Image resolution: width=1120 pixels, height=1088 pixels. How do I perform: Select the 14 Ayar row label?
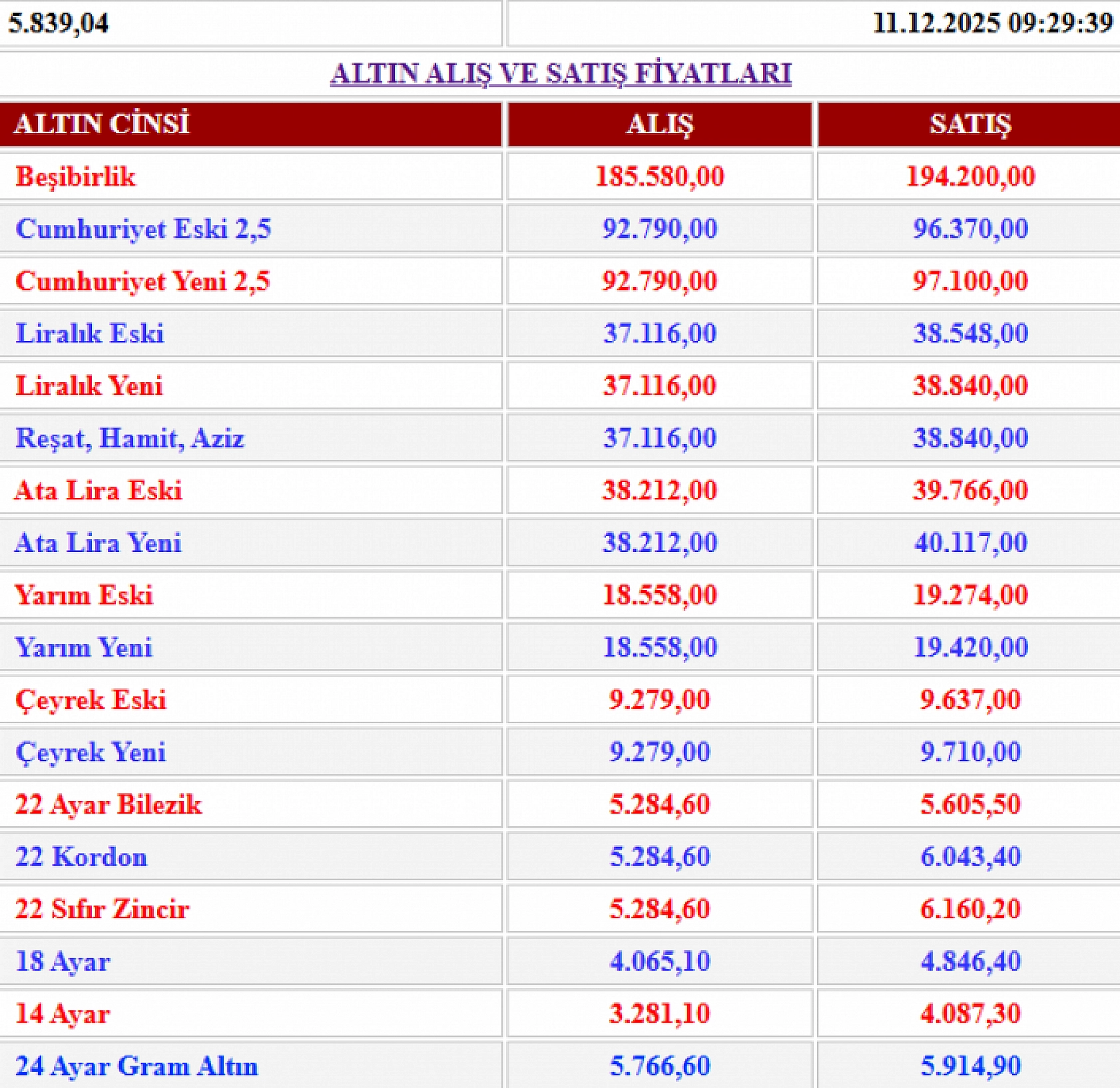click(x=65, y=1013)
